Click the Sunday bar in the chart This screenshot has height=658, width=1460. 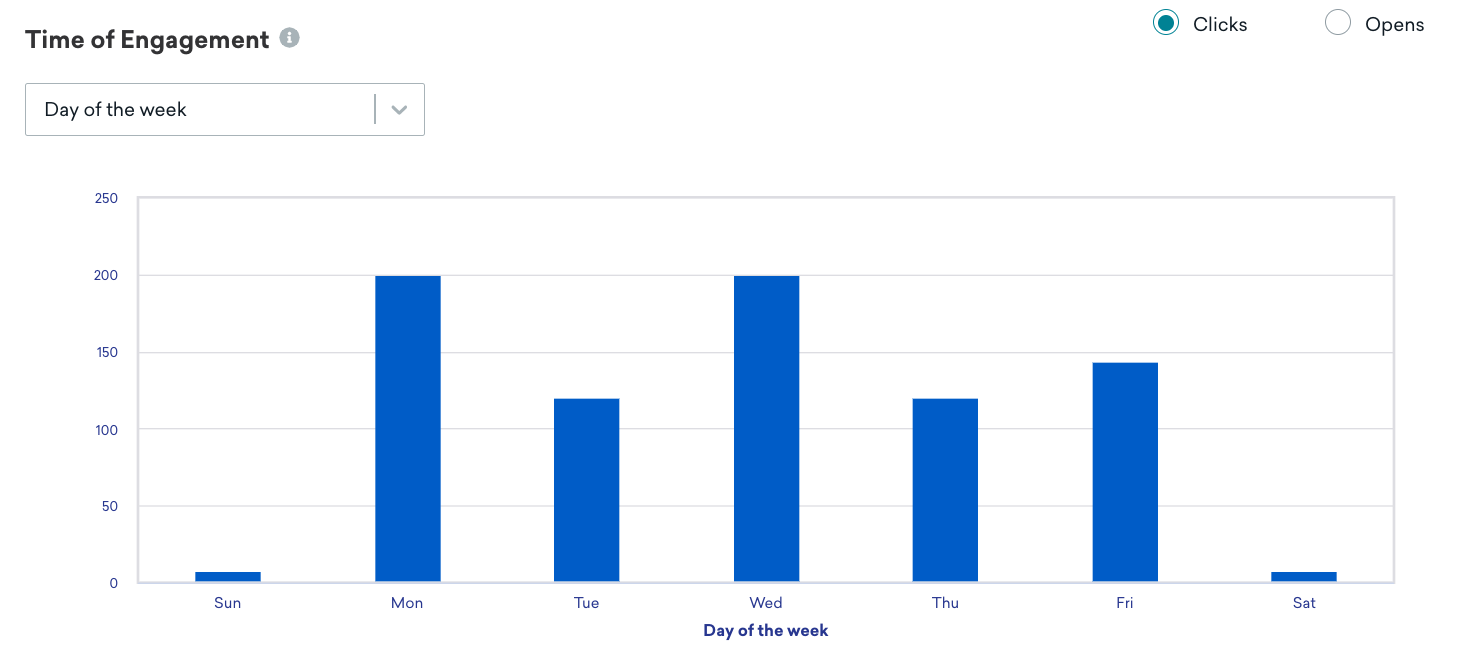coord(228,577)
